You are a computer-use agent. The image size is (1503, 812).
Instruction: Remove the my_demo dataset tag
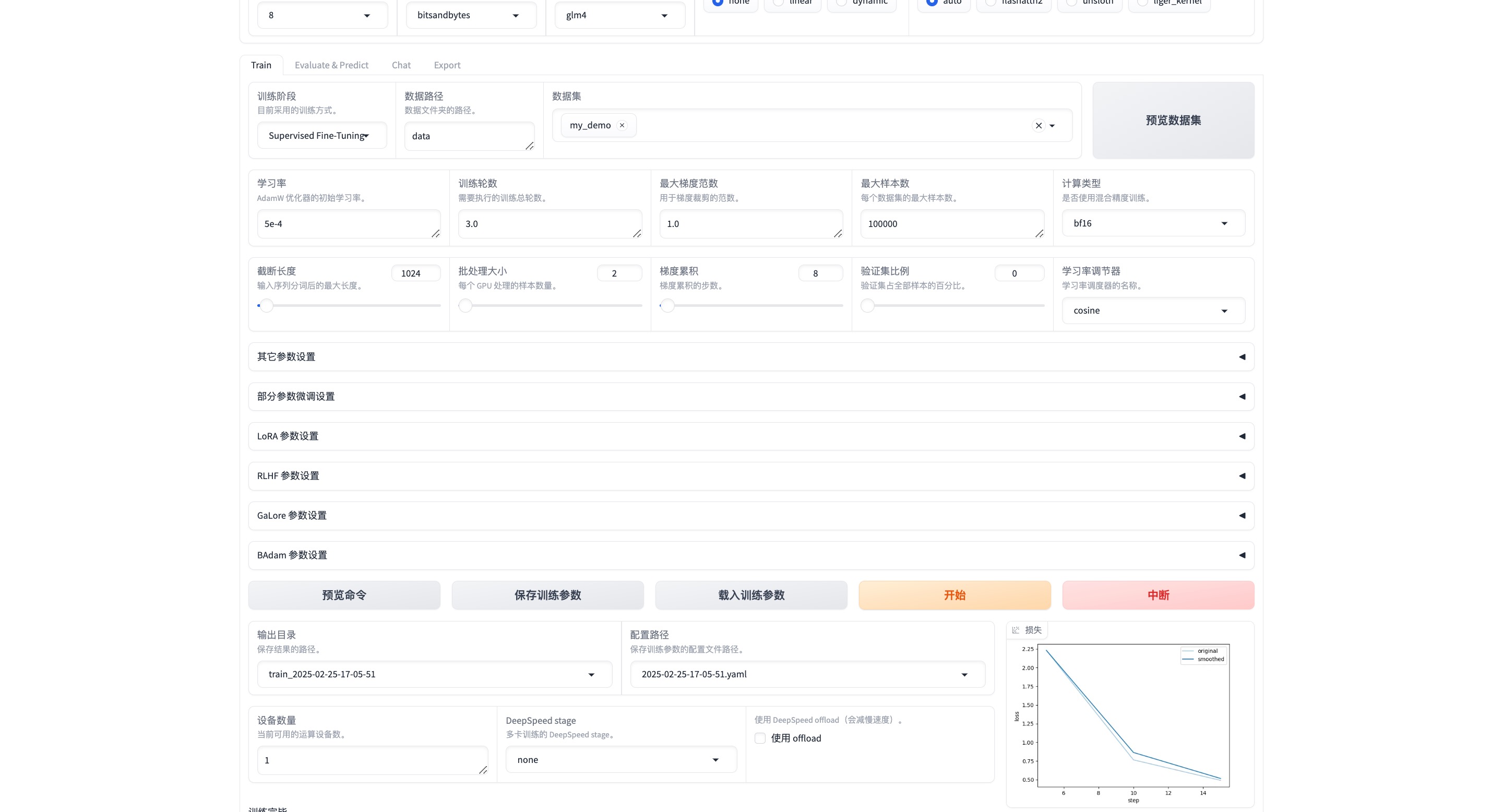pyautogui.click(x=622, y=125)
